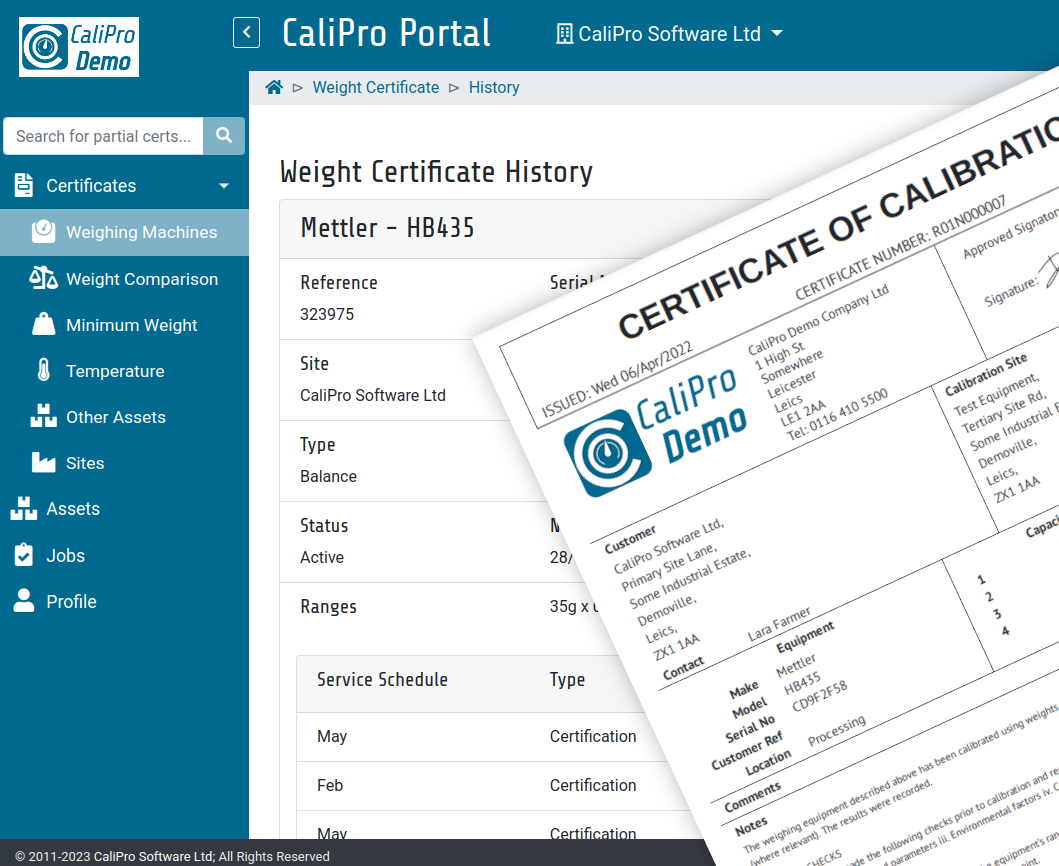
Task: Click the building icon beside CaliPro Software Ltd
Action: pyautogui.click(x=564, y=33)
